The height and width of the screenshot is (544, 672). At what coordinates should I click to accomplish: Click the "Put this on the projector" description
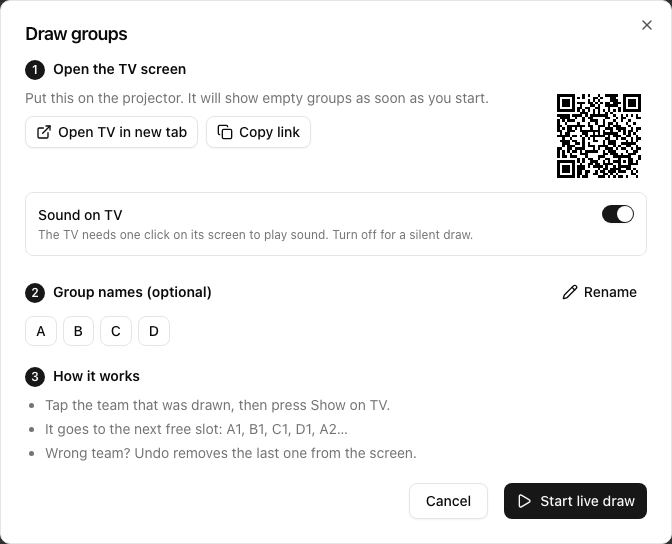(257, 98)
